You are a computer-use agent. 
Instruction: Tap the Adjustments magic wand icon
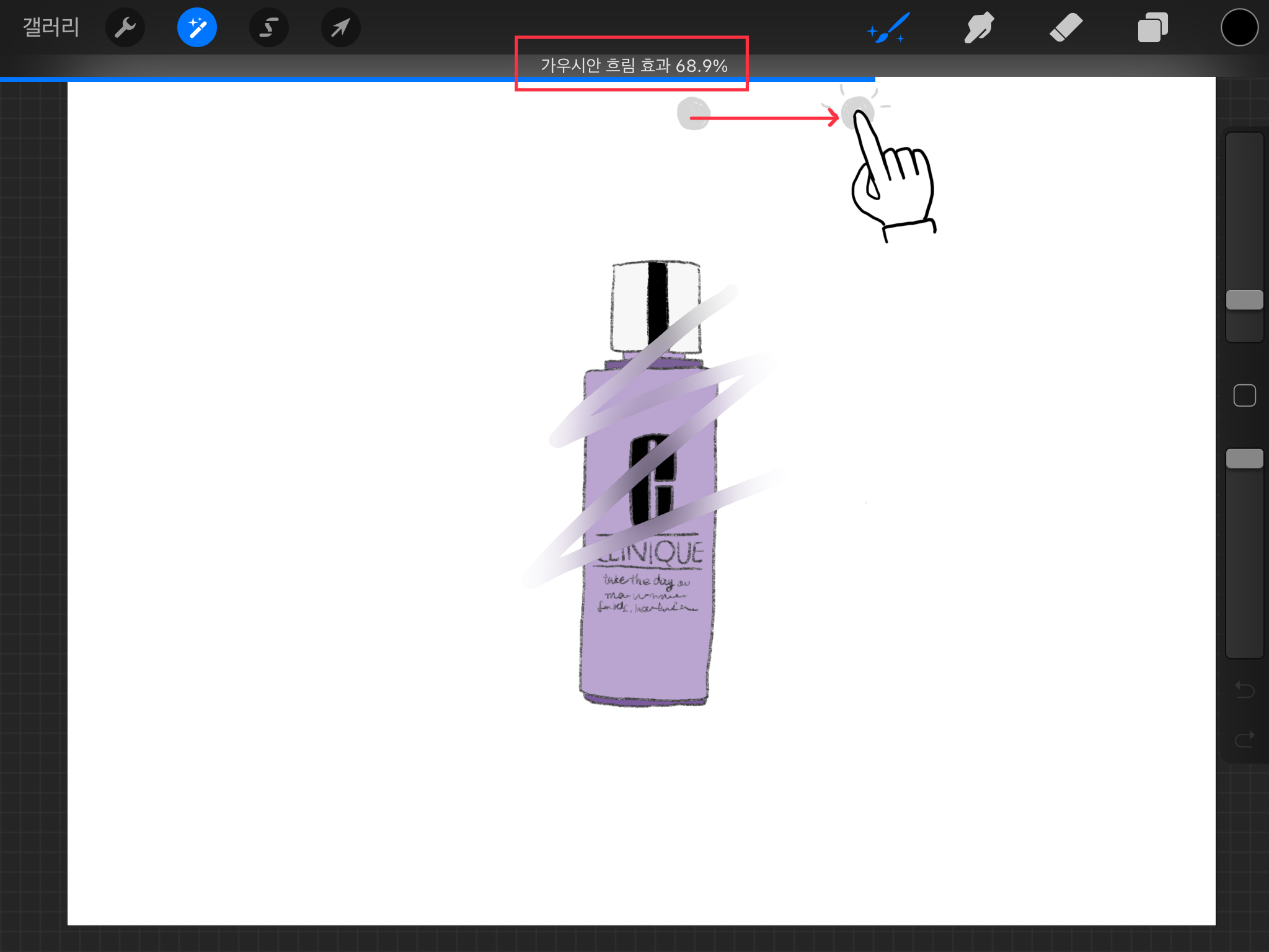(197, 28)
